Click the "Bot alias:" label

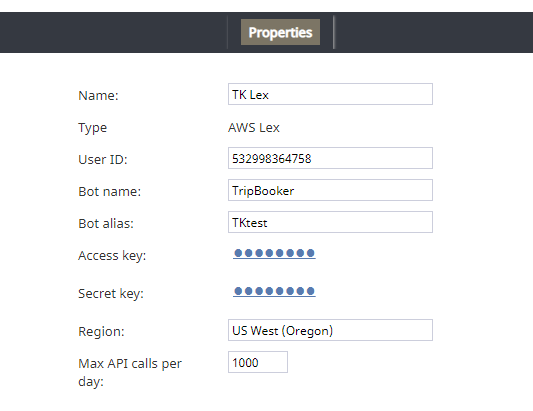coord(106,223)
